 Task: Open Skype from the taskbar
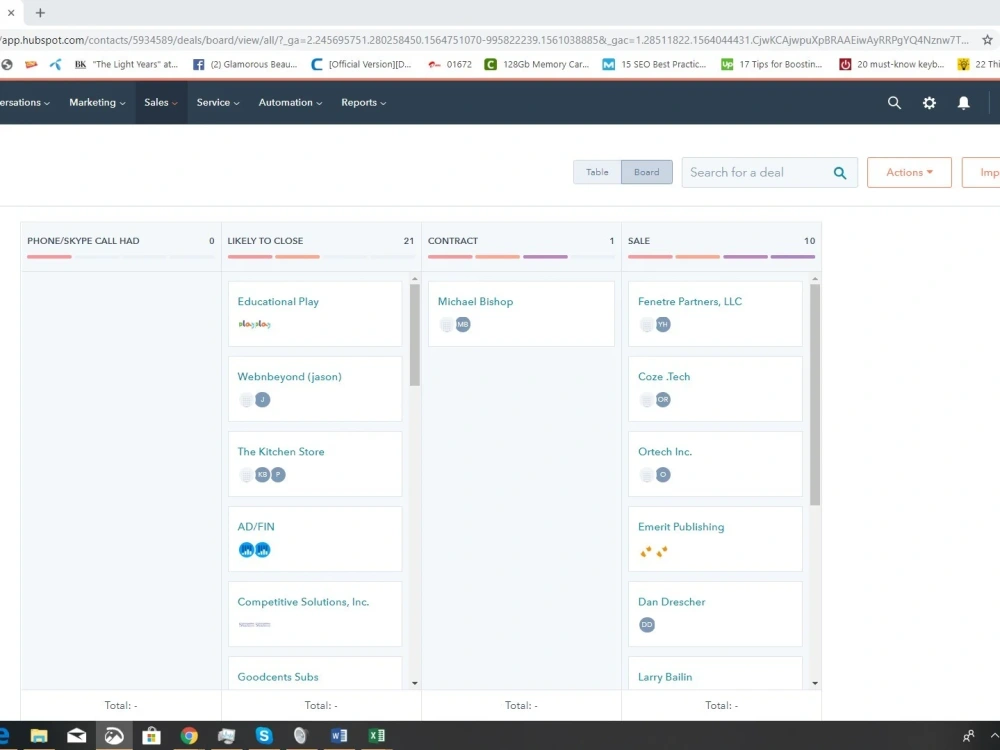click(264, 736)
